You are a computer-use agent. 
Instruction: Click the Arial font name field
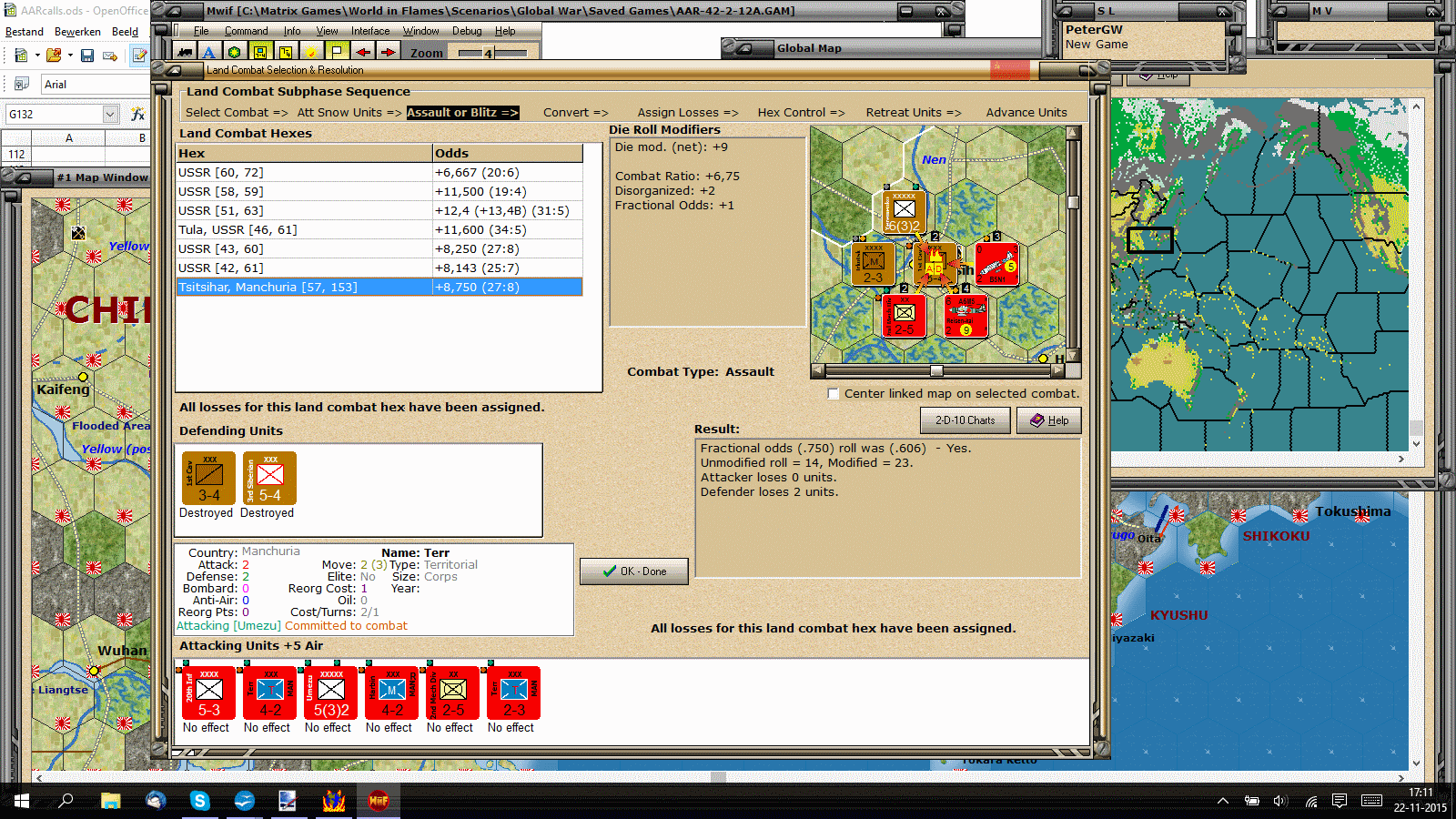[96, 85]
